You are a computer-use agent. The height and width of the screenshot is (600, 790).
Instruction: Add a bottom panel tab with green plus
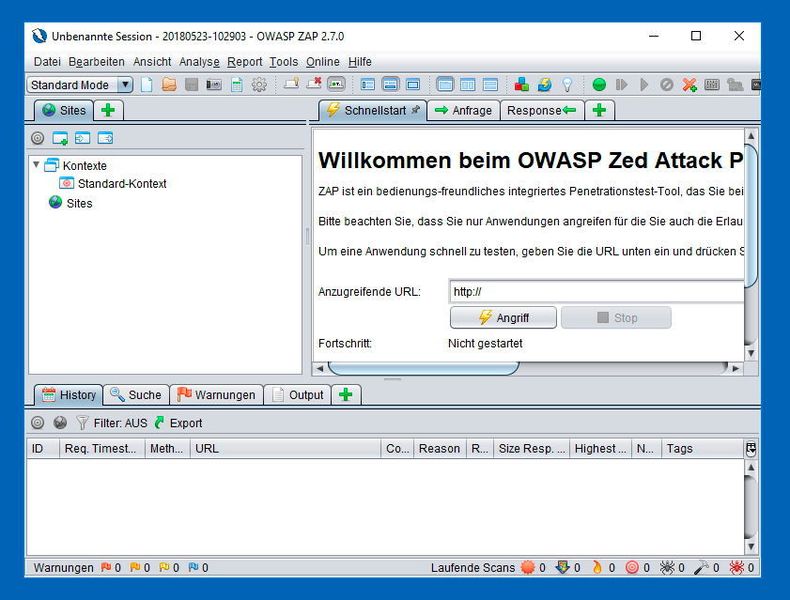tap(346, 395)
